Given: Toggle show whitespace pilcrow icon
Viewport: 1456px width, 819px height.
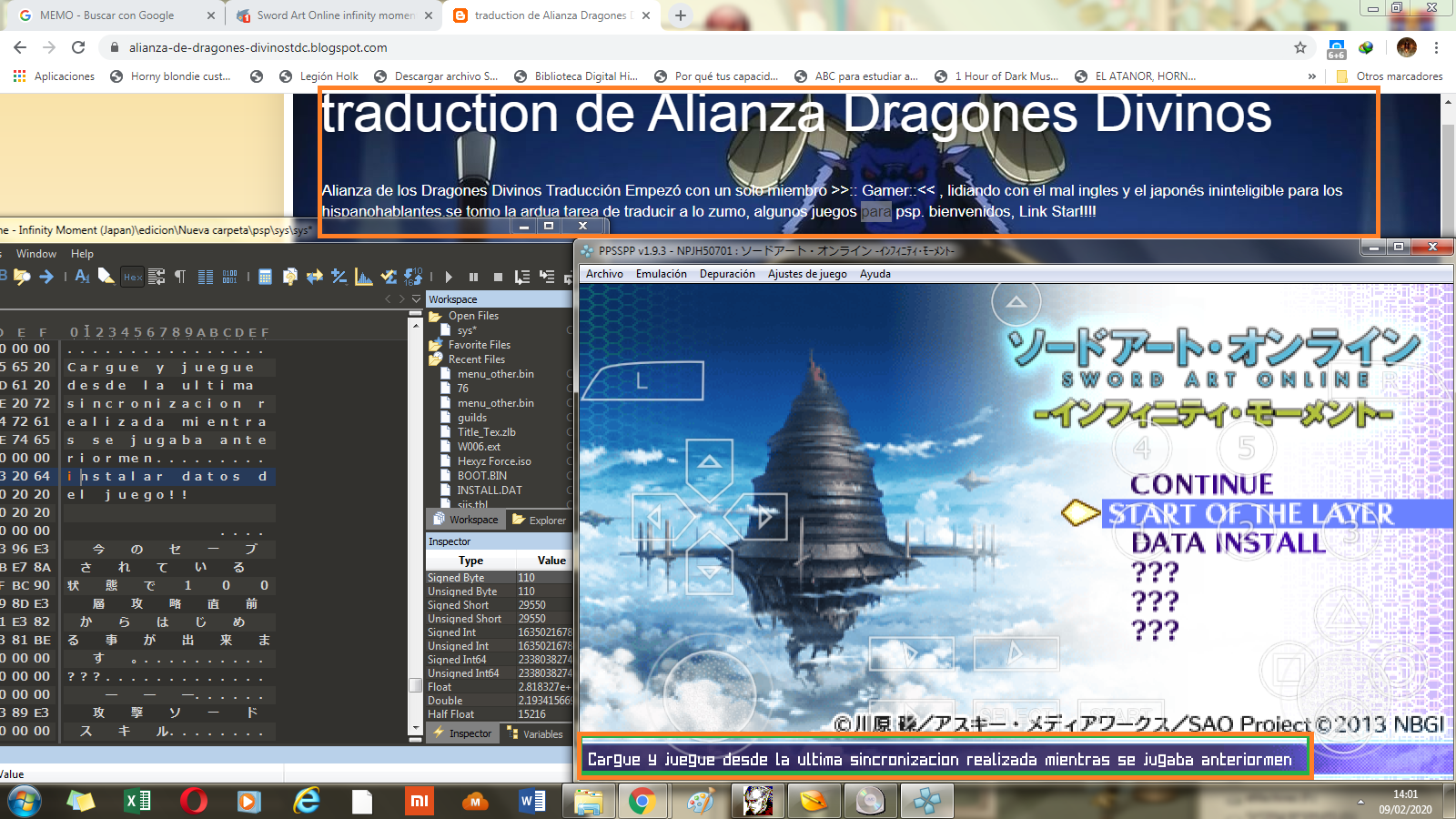Looking at the screenshot, I should 180,277.
